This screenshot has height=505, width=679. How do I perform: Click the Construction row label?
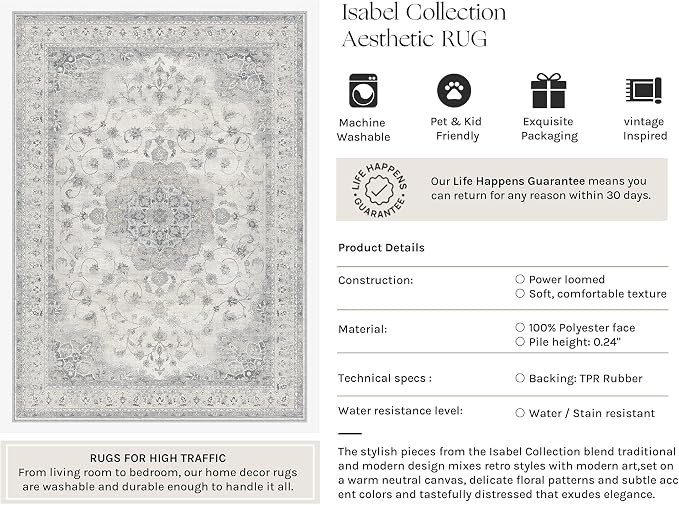pyautogui.click(x=375, y=280)
